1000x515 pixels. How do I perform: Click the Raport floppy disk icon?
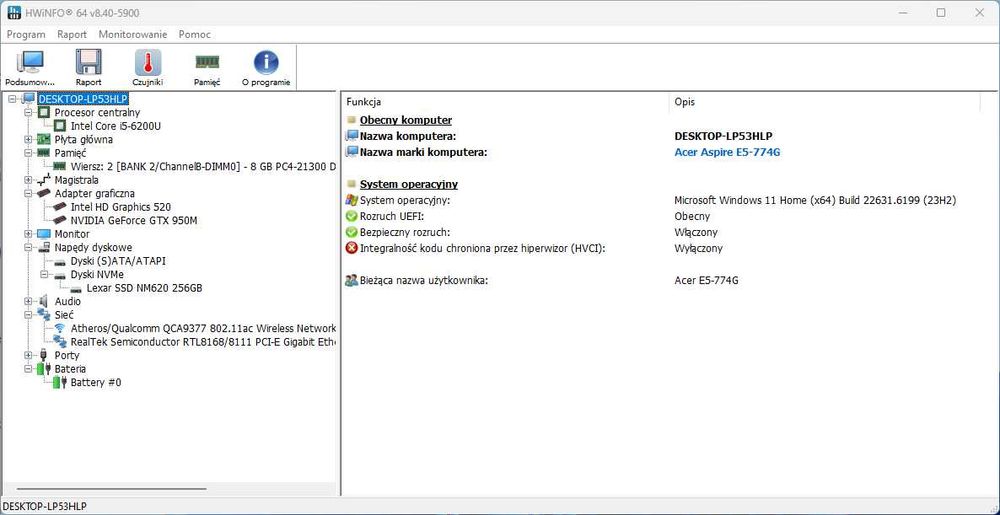point(88,62)
